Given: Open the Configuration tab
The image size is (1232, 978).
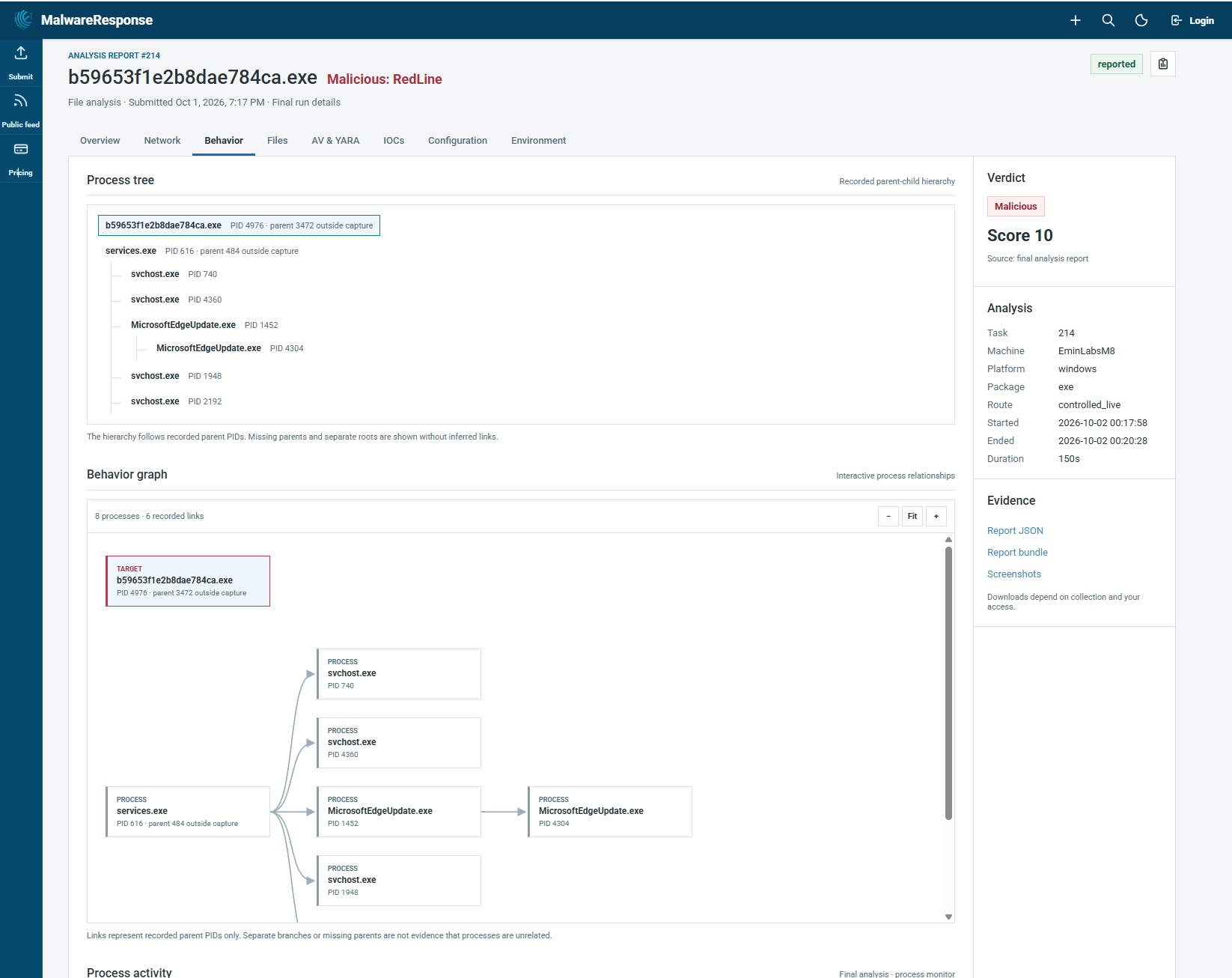Looking at the screenshot, I should [457, 141].
